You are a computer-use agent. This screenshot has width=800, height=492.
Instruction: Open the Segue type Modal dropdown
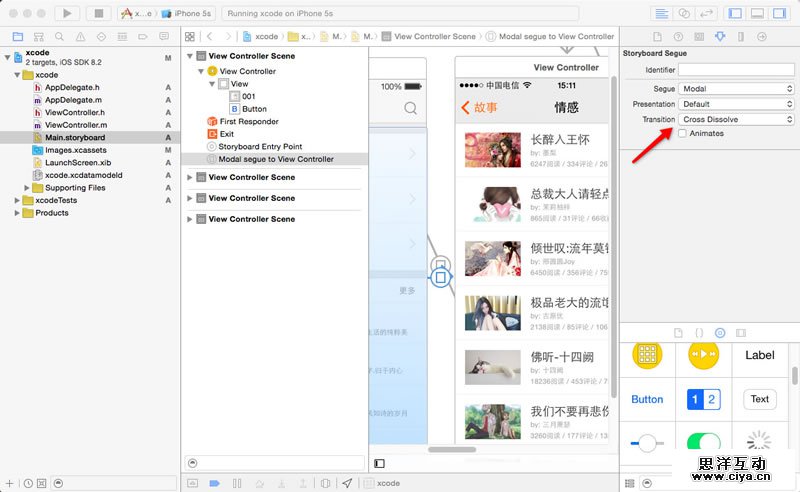click(736, 89)
